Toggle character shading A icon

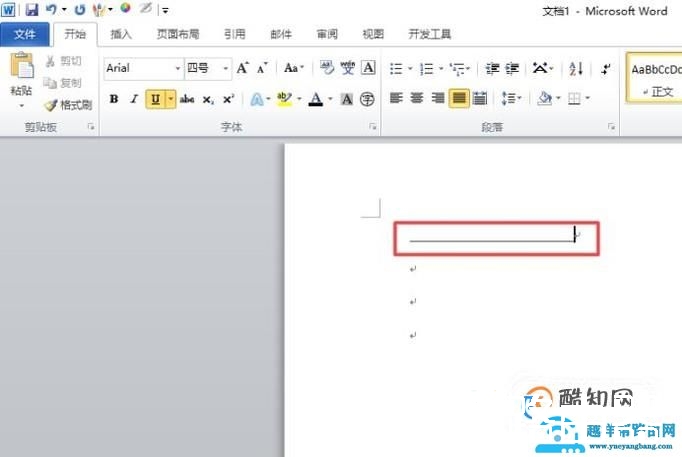click(347, 100)
